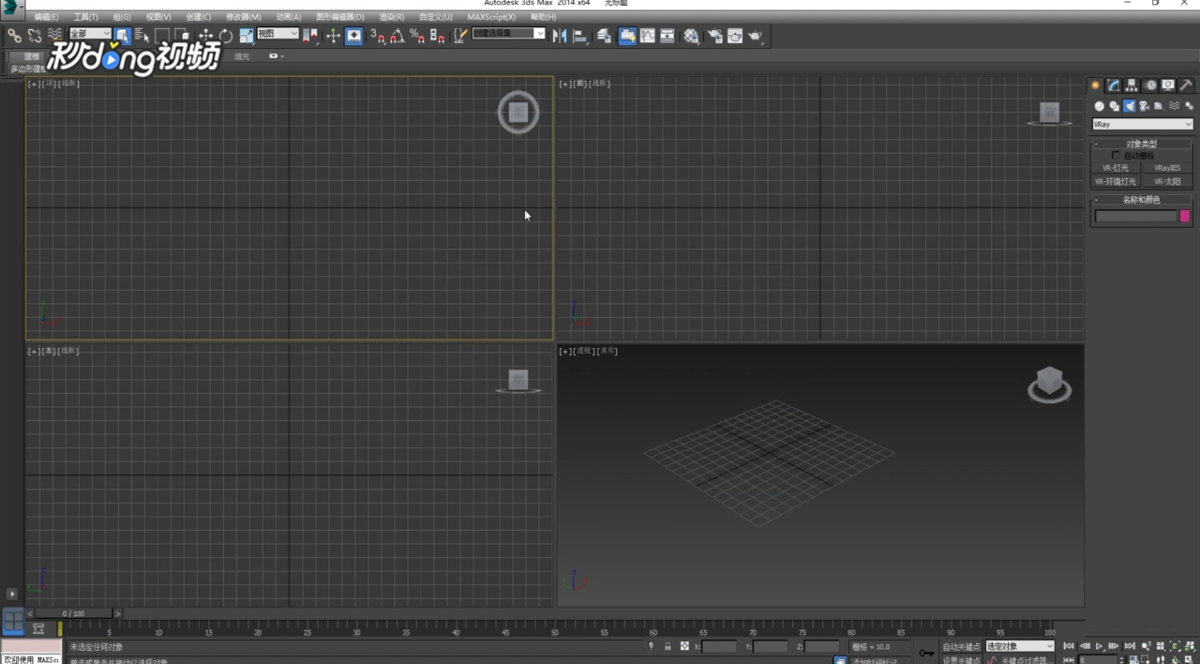The height and width of the screenshot is (664, 1200).
Task: Select Lights category icon
Action: coord(1129,106)
